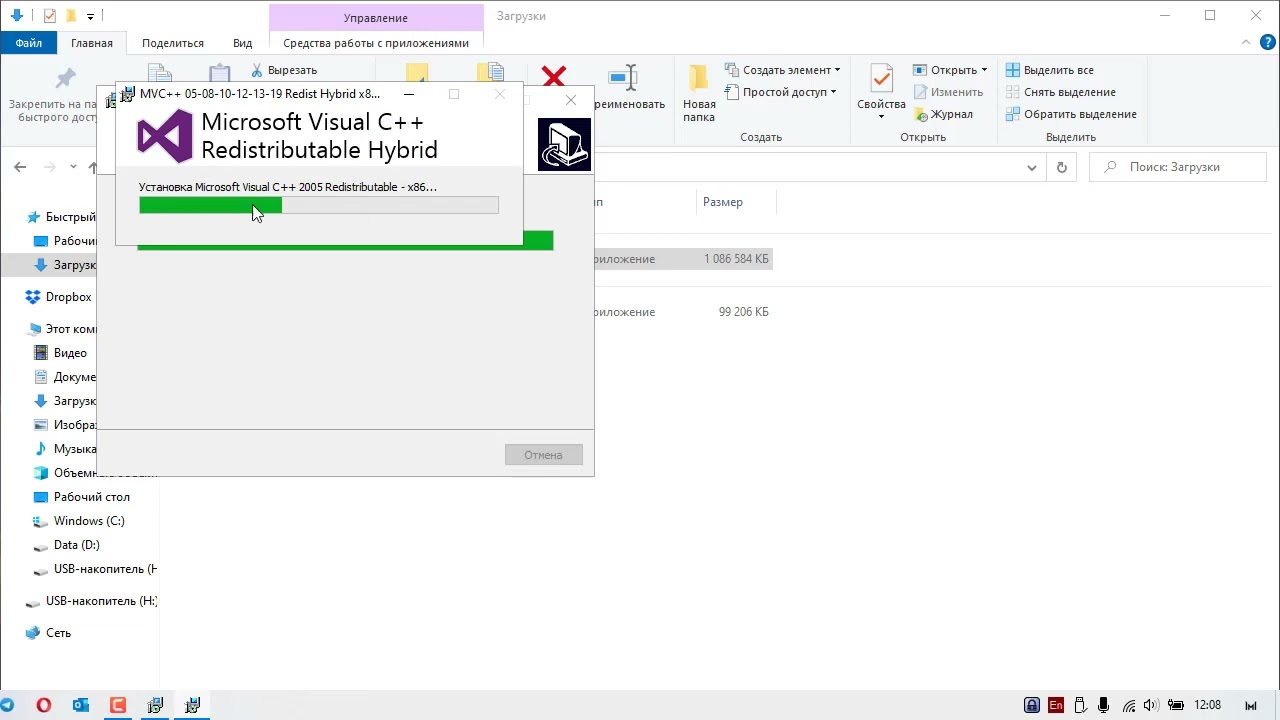Open the Управление contextual tab
Screen dimensions: 1280x720
[x=376, y=17]
